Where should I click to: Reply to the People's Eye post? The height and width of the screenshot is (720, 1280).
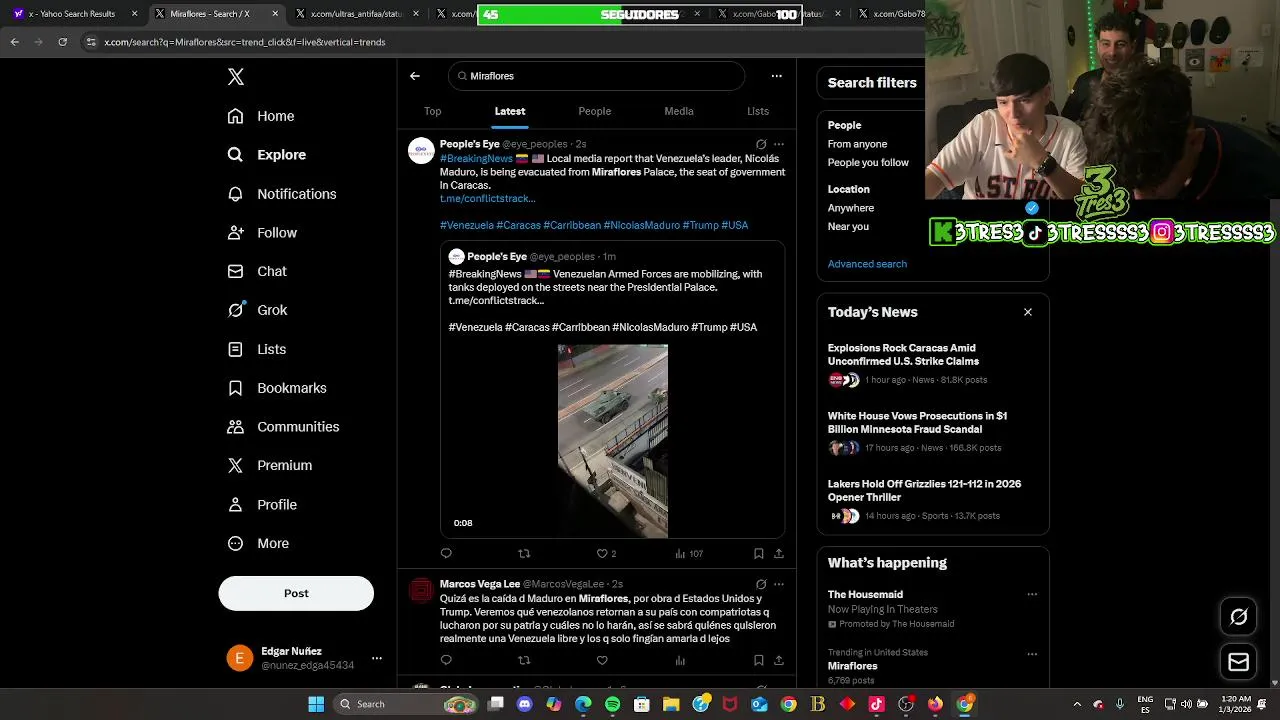click(x=446, y=553)
